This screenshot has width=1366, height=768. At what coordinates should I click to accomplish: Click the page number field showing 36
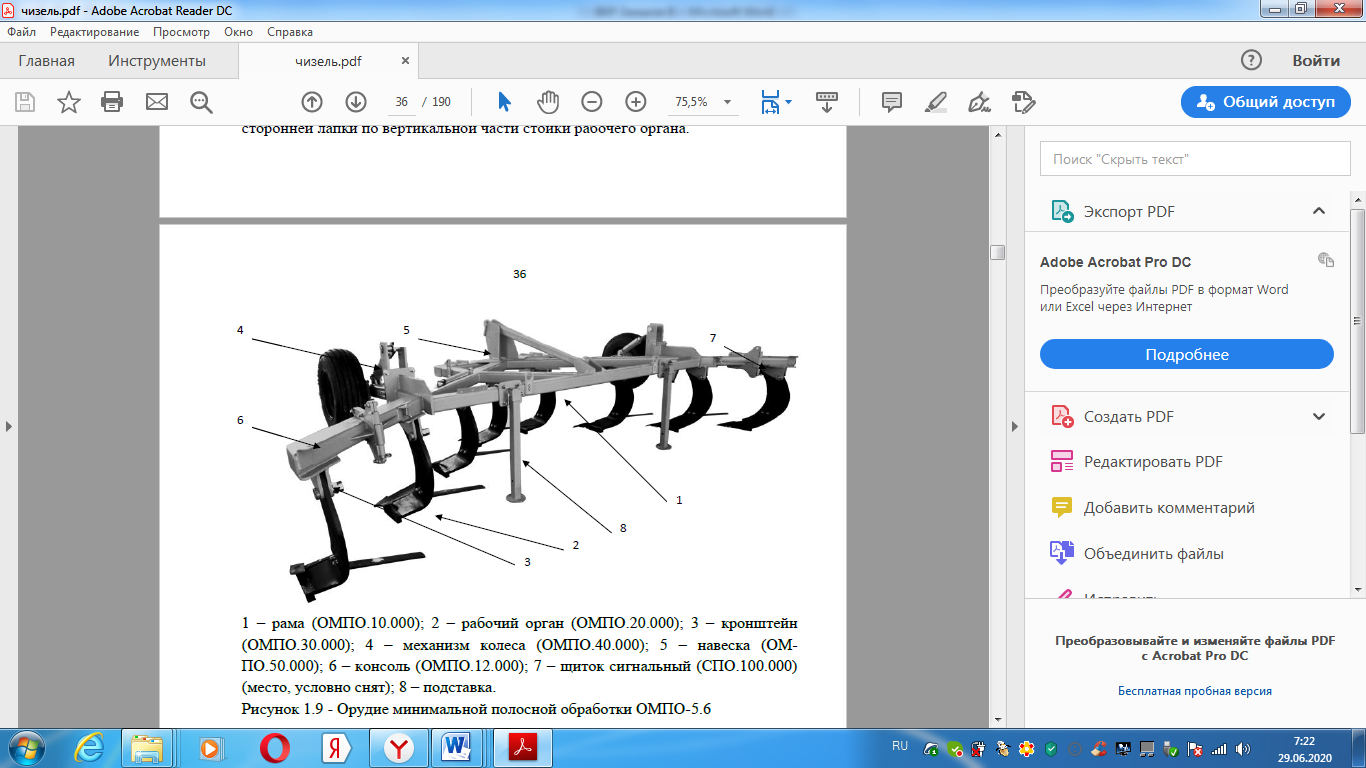402,102
